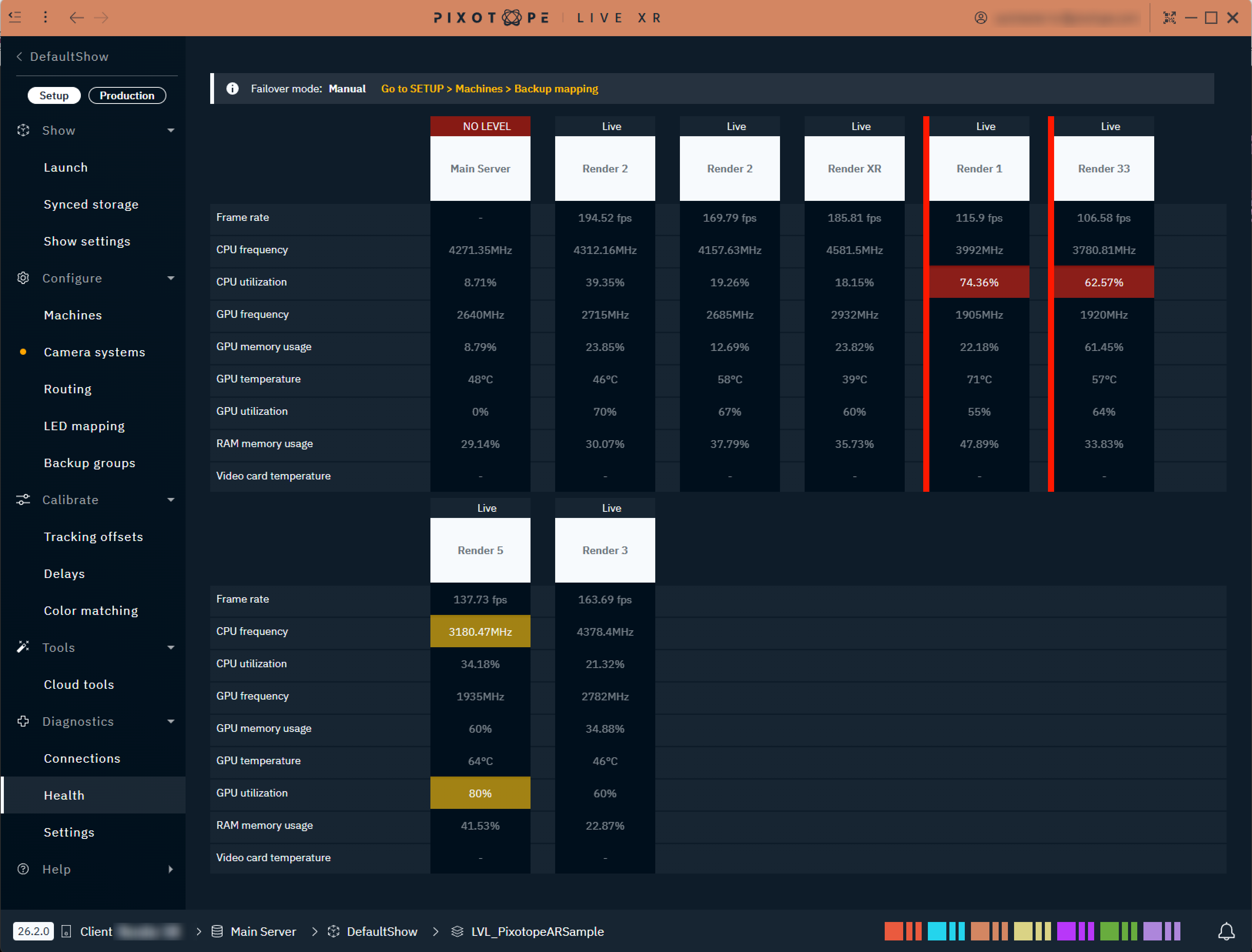Open Camera systems
Viewport: 1252px width, 952px height.
[95, 352]
